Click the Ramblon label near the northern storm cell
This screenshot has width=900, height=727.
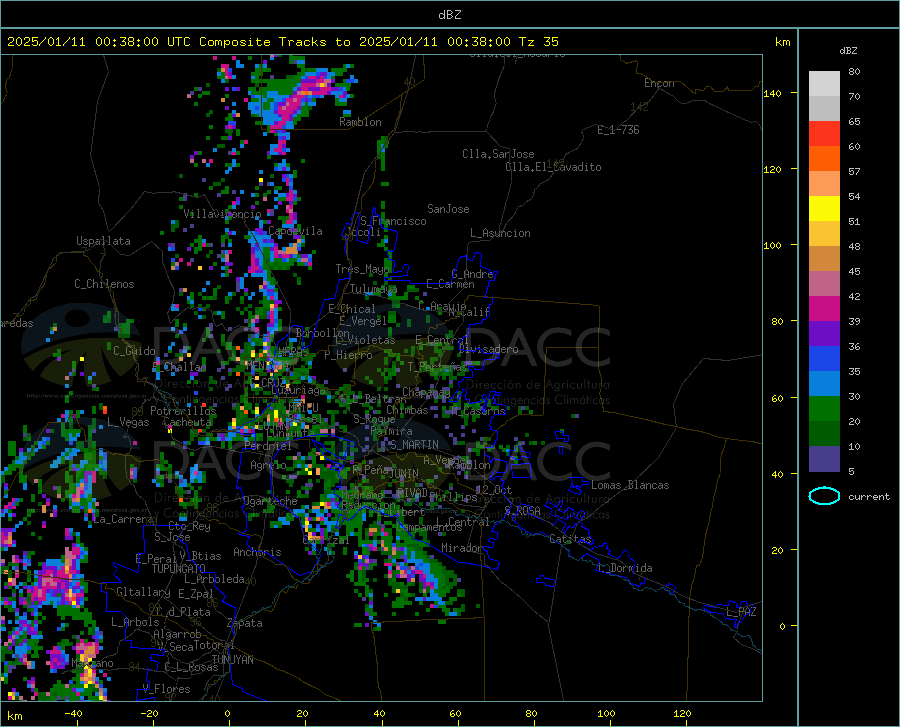coord(360,122)
